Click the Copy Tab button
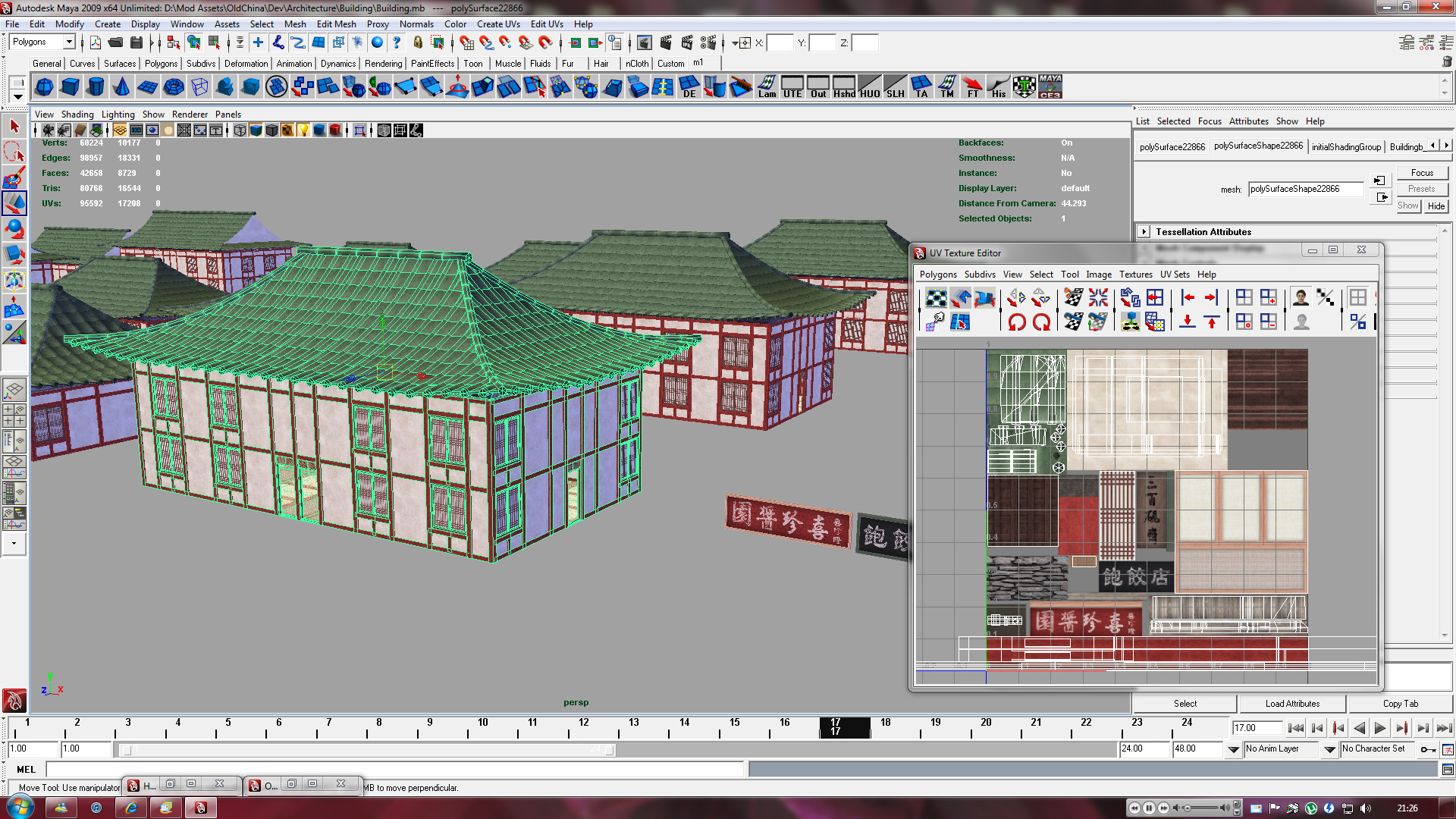This screenshot has height=819, width=1456. click(x=1400, y=704)
